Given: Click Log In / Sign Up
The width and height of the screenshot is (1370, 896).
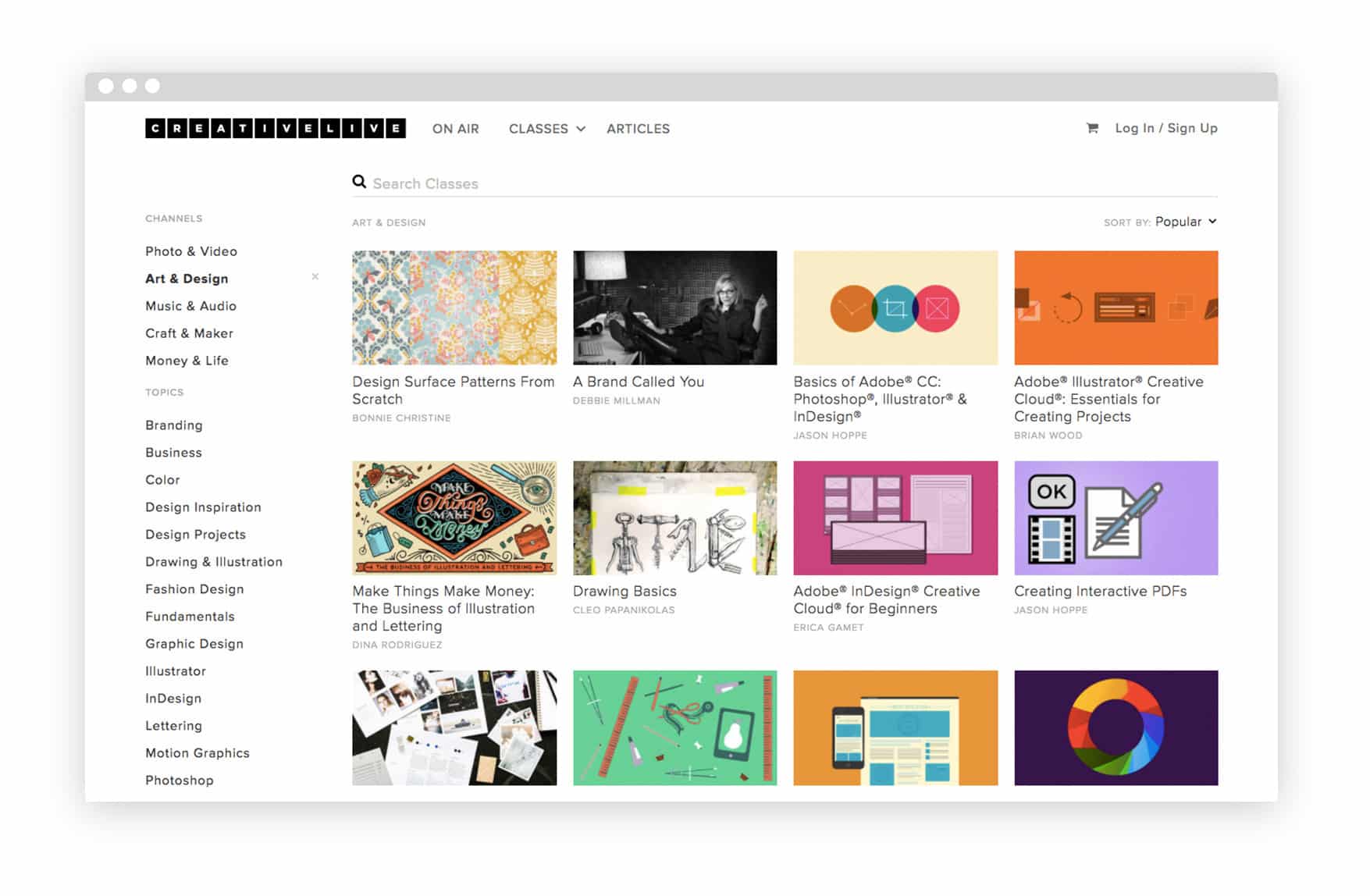Looking at the screenshot, I should (x=1165, y=128).
